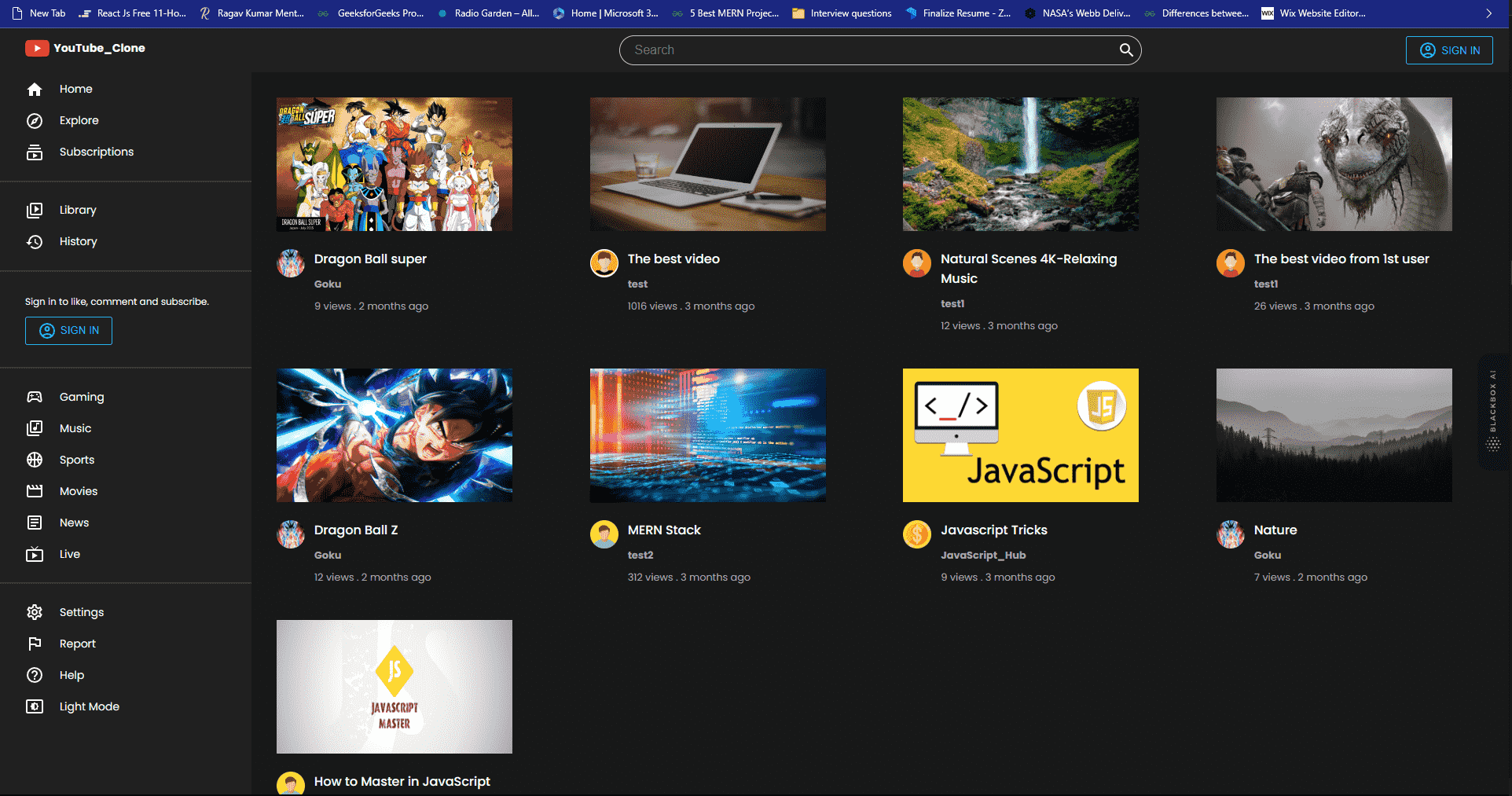Click avatar beside MERN Stack video
Image resolution: width=1512 pixels, height=796 pixels.
click(x=604, y=534)
